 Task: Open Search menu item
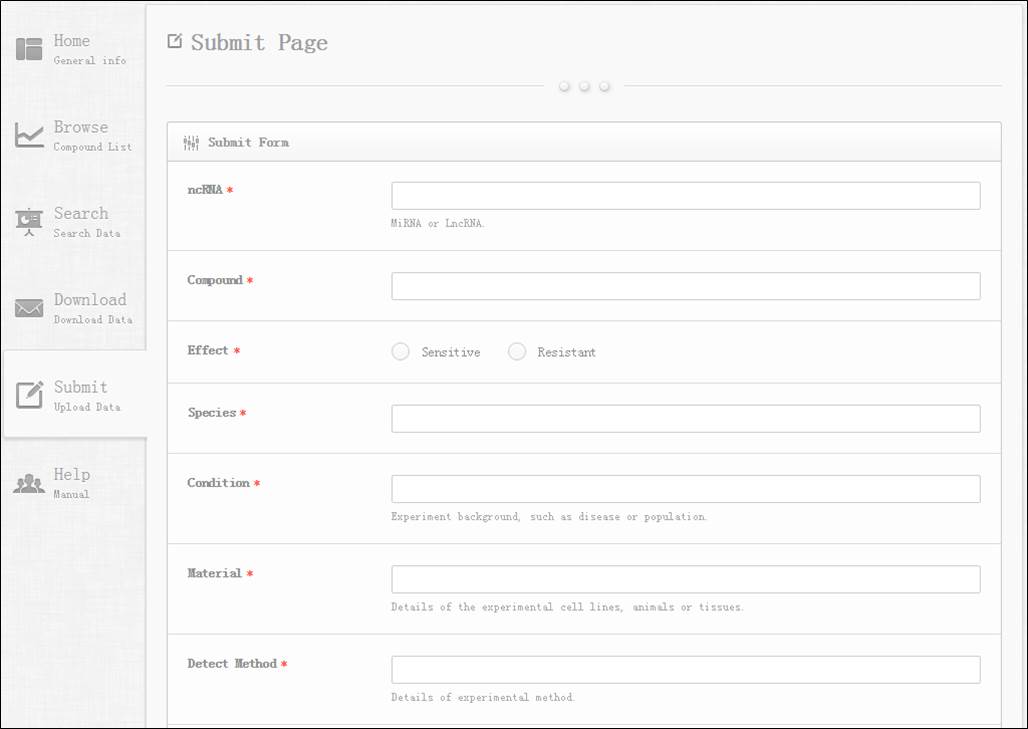[73, 222]
